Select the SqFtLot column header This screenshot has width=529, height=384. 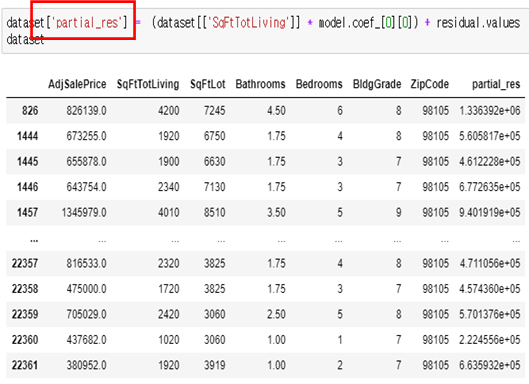(x=207, y=84)
